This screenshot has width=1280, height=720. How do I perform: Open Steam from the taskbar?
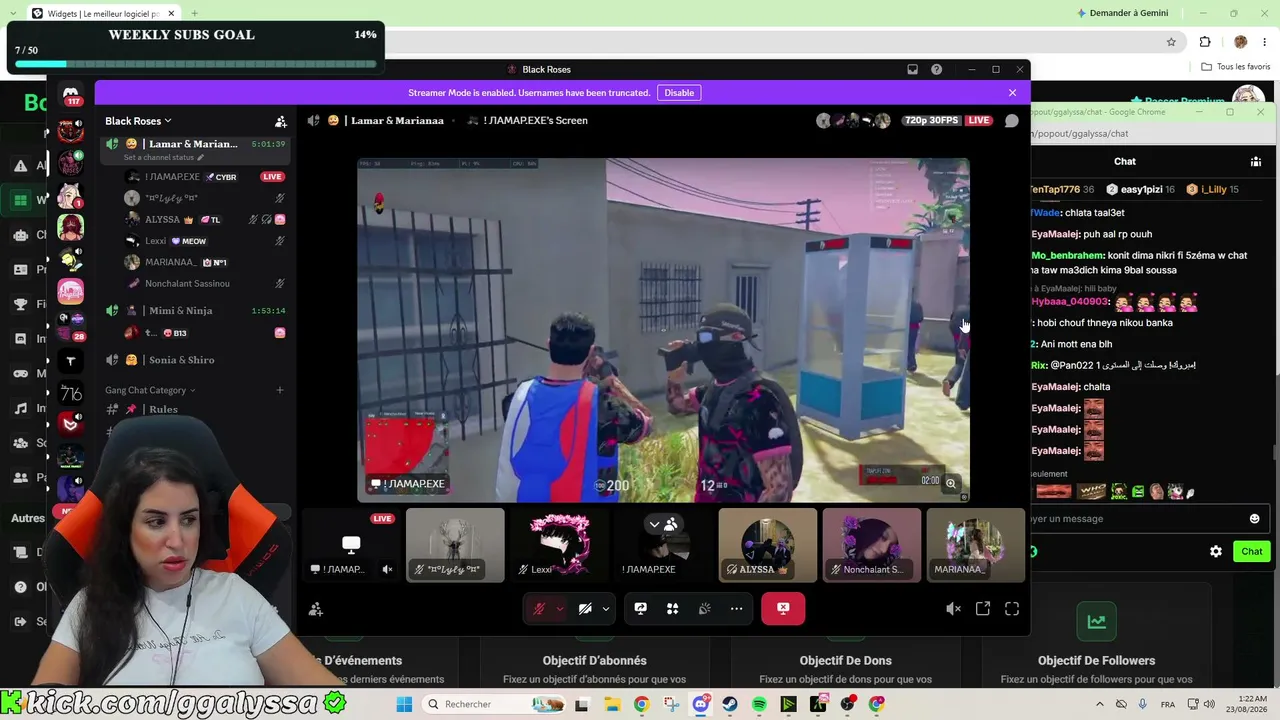click(x=730, y=704)
